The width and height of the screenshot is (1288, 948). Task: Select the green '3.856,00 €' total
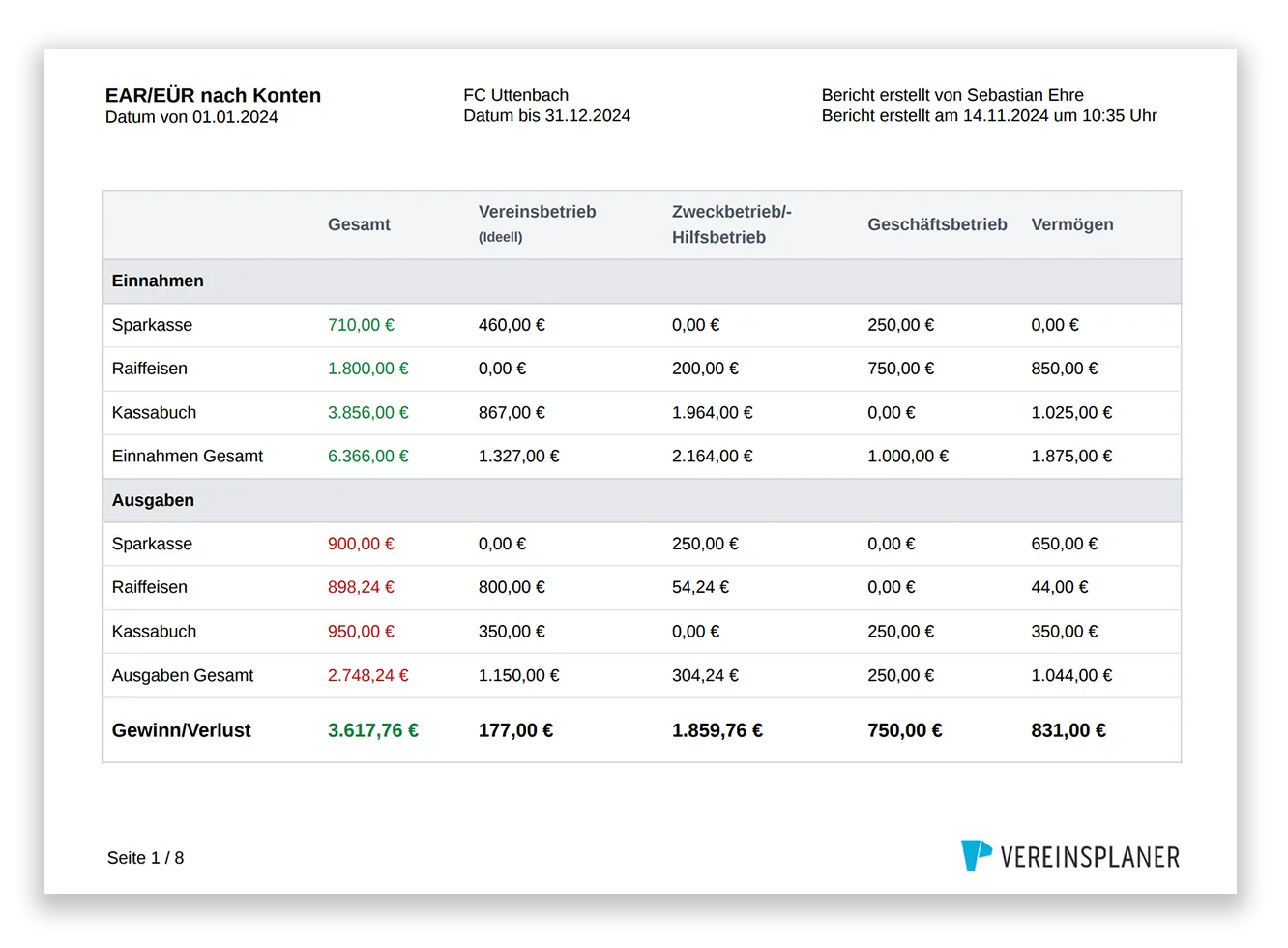point(367,413)
